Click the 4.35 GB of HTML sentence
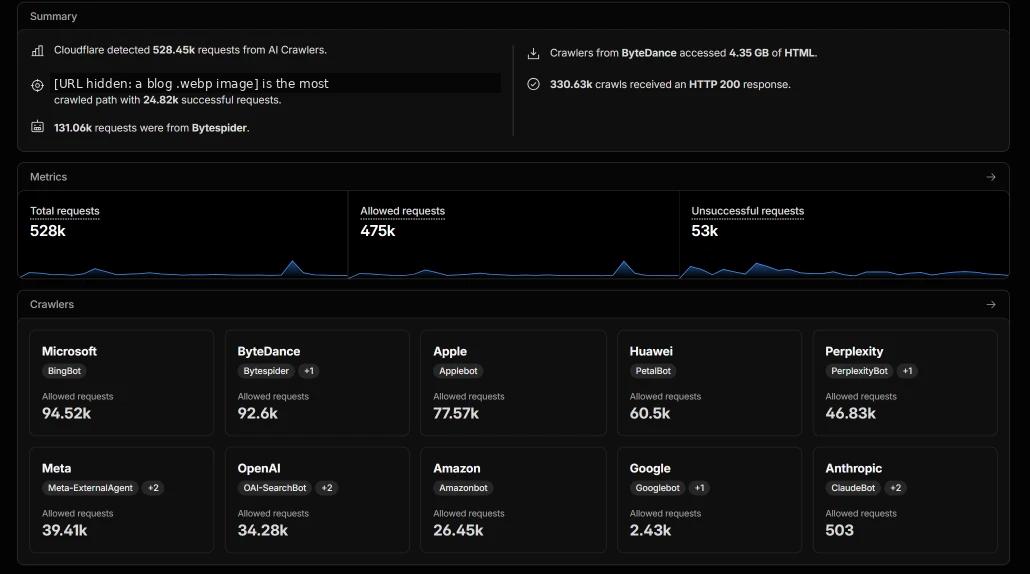This screenshot has height=574, width=1030. click(683, 53)
